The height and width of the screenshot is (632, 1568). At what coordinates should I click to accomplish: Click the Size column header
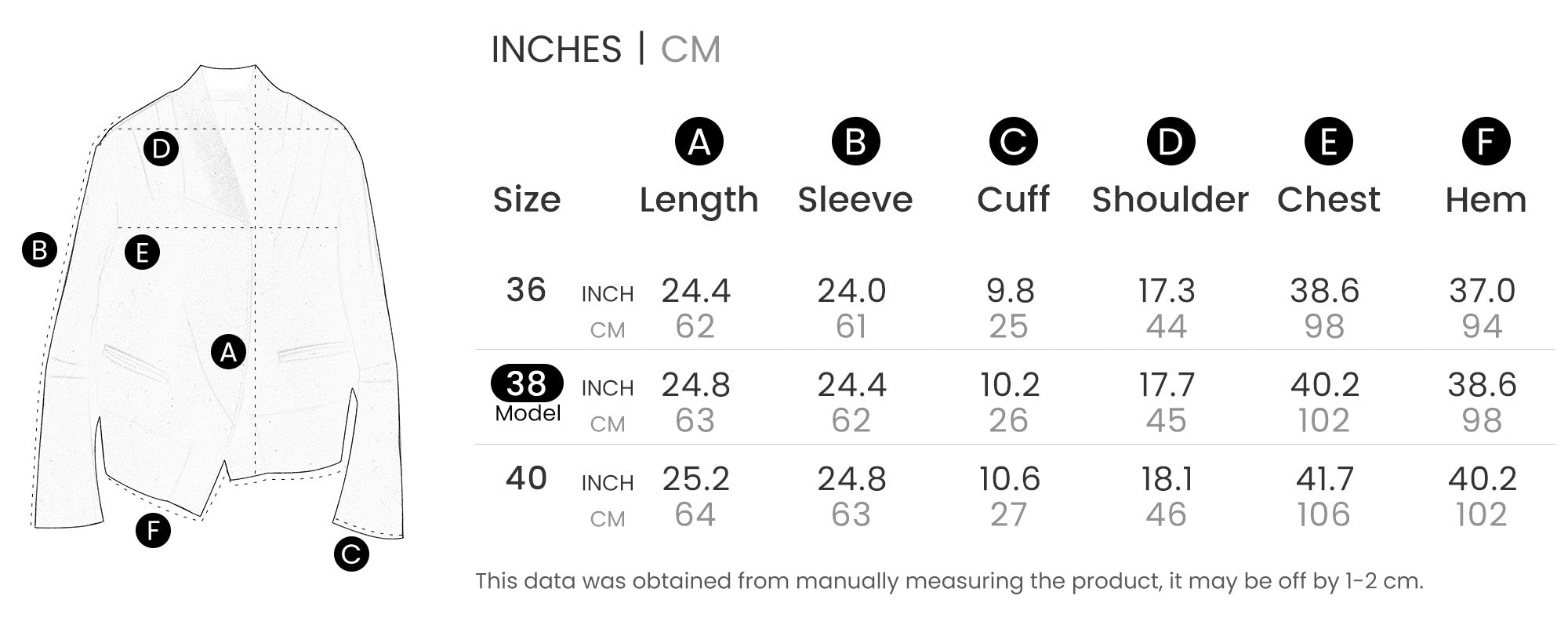(x=527, y=200)
